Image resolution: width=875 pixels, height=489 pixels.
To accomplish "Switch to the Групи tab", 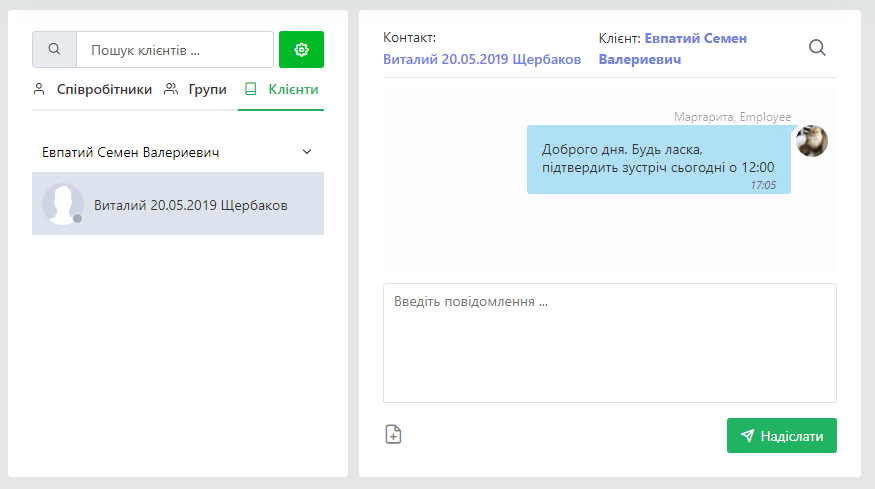I will tap(196, 90).
